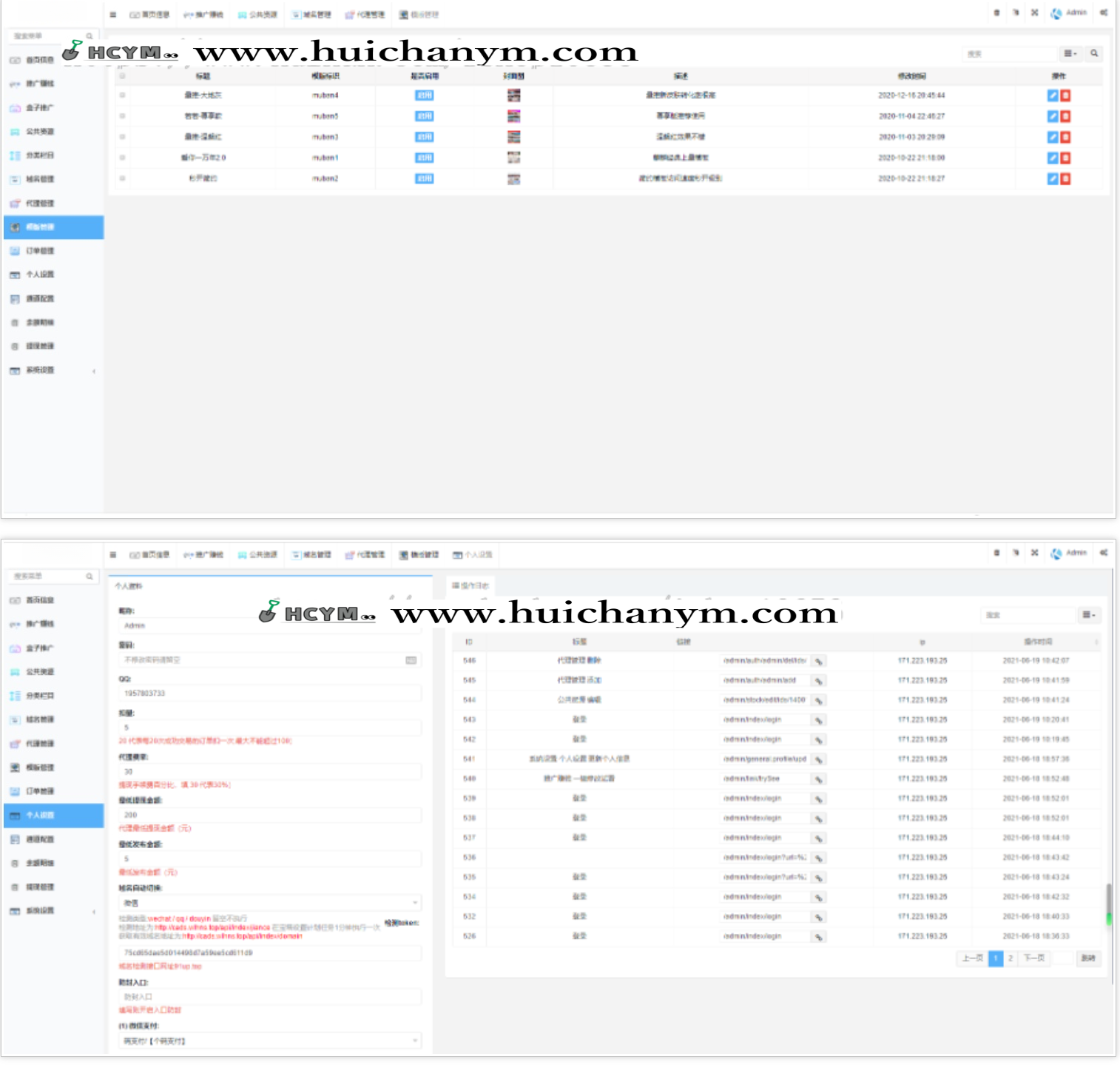
Task: Click the QQ input field showing 1957803733
Action: click(x=269, y=693)
